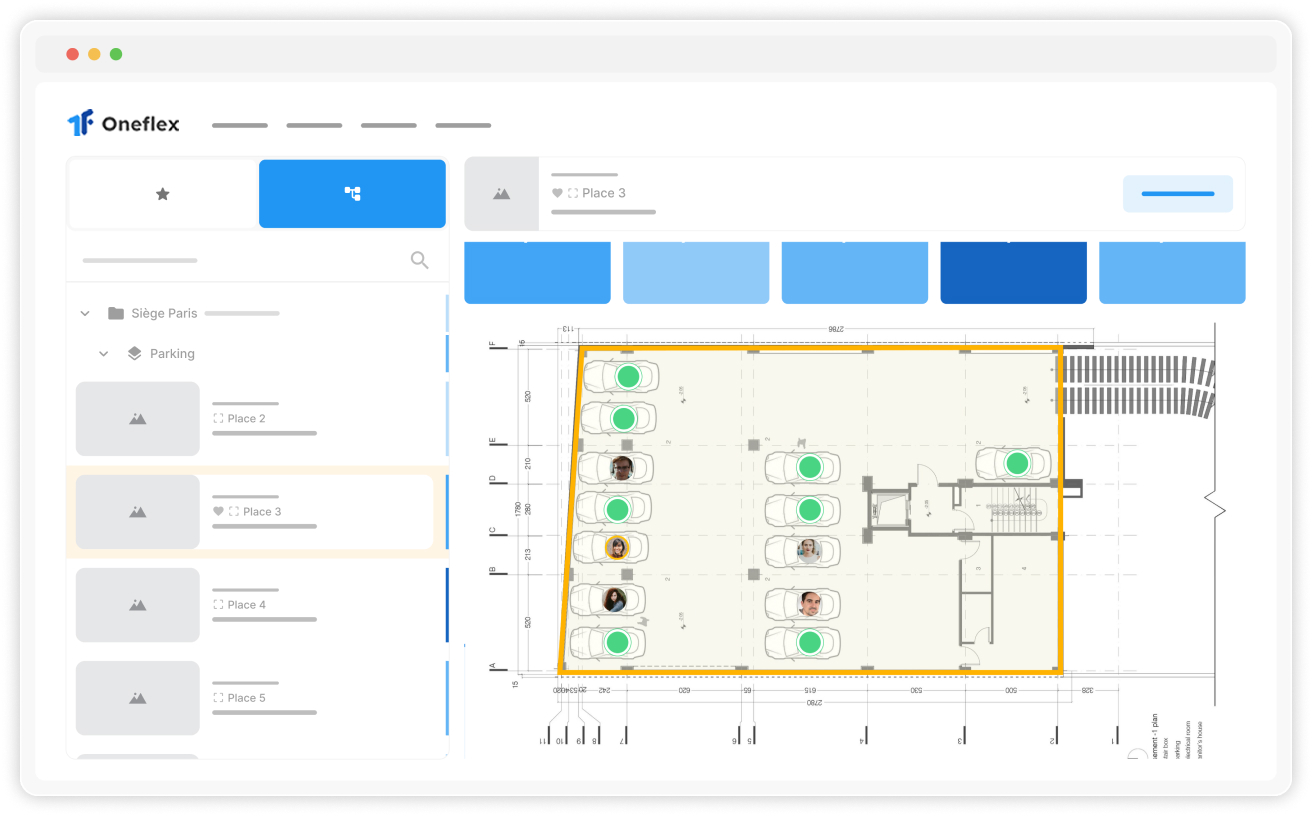Click the Parking layers icon
This screenshot has height=816, width=1312.
[135, 354]
